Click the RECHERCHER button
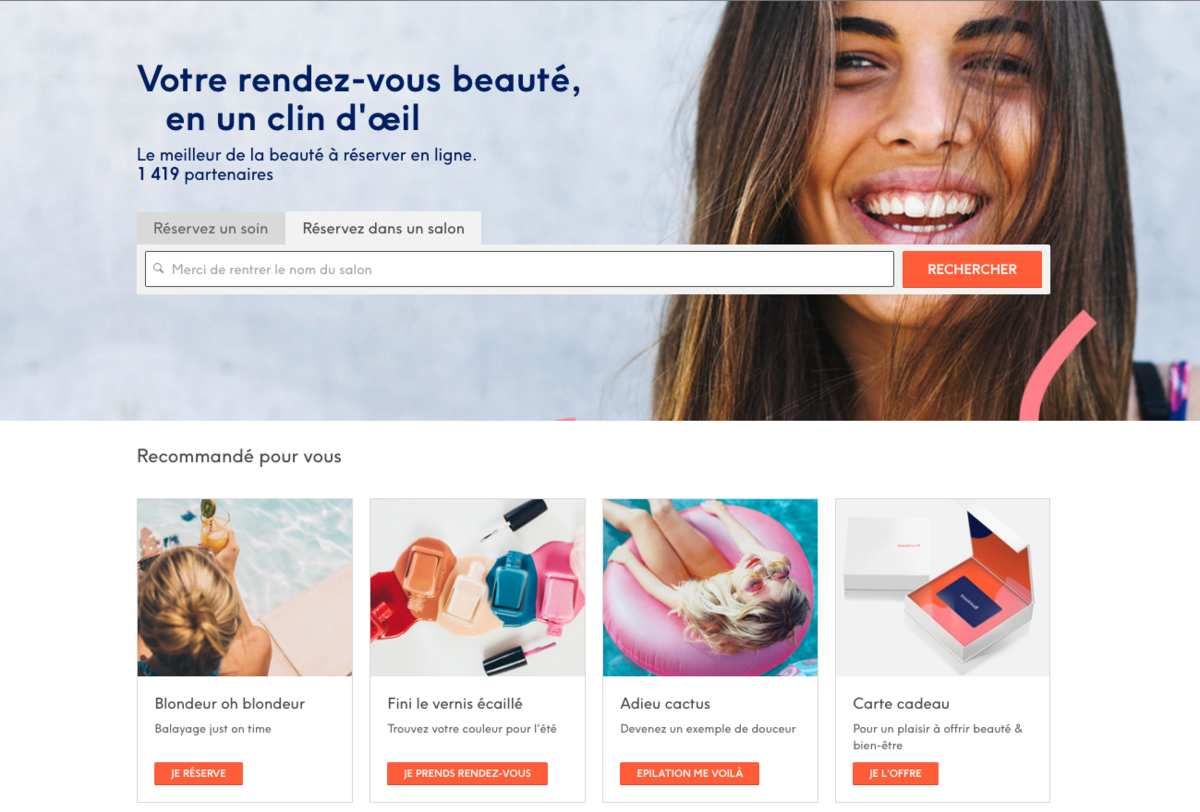Viewport: 1200px width, 812px height. [x=972, y=269]
